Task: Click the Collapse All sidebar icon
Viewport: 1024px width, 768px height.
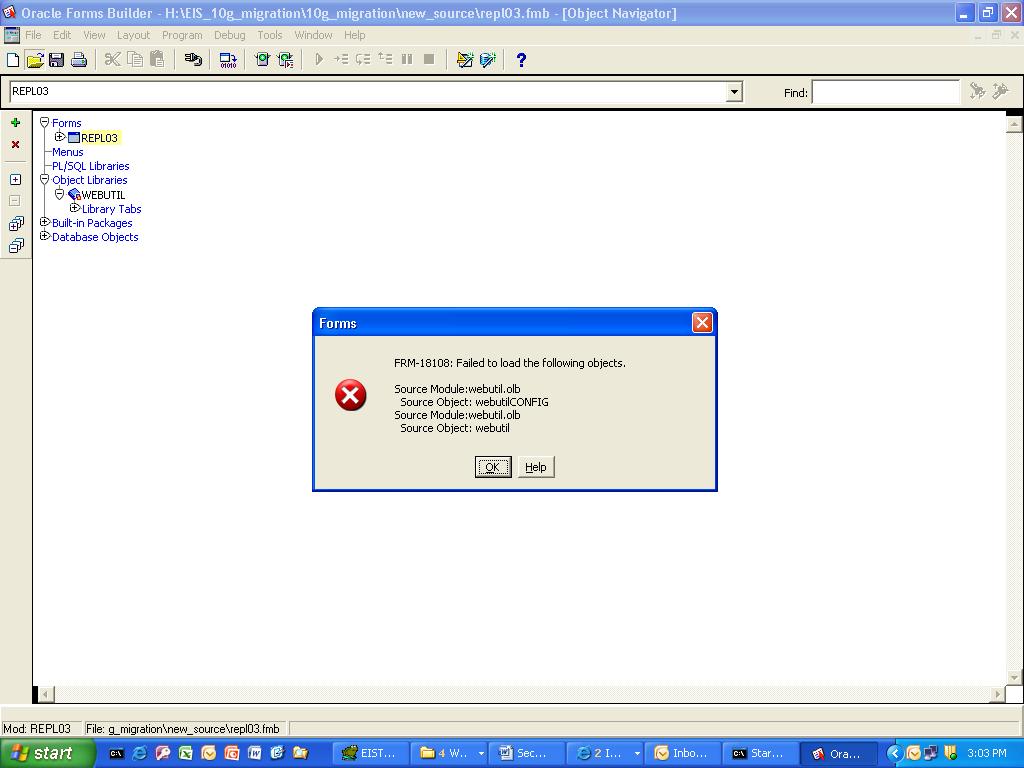Action: tap(16, 246)
